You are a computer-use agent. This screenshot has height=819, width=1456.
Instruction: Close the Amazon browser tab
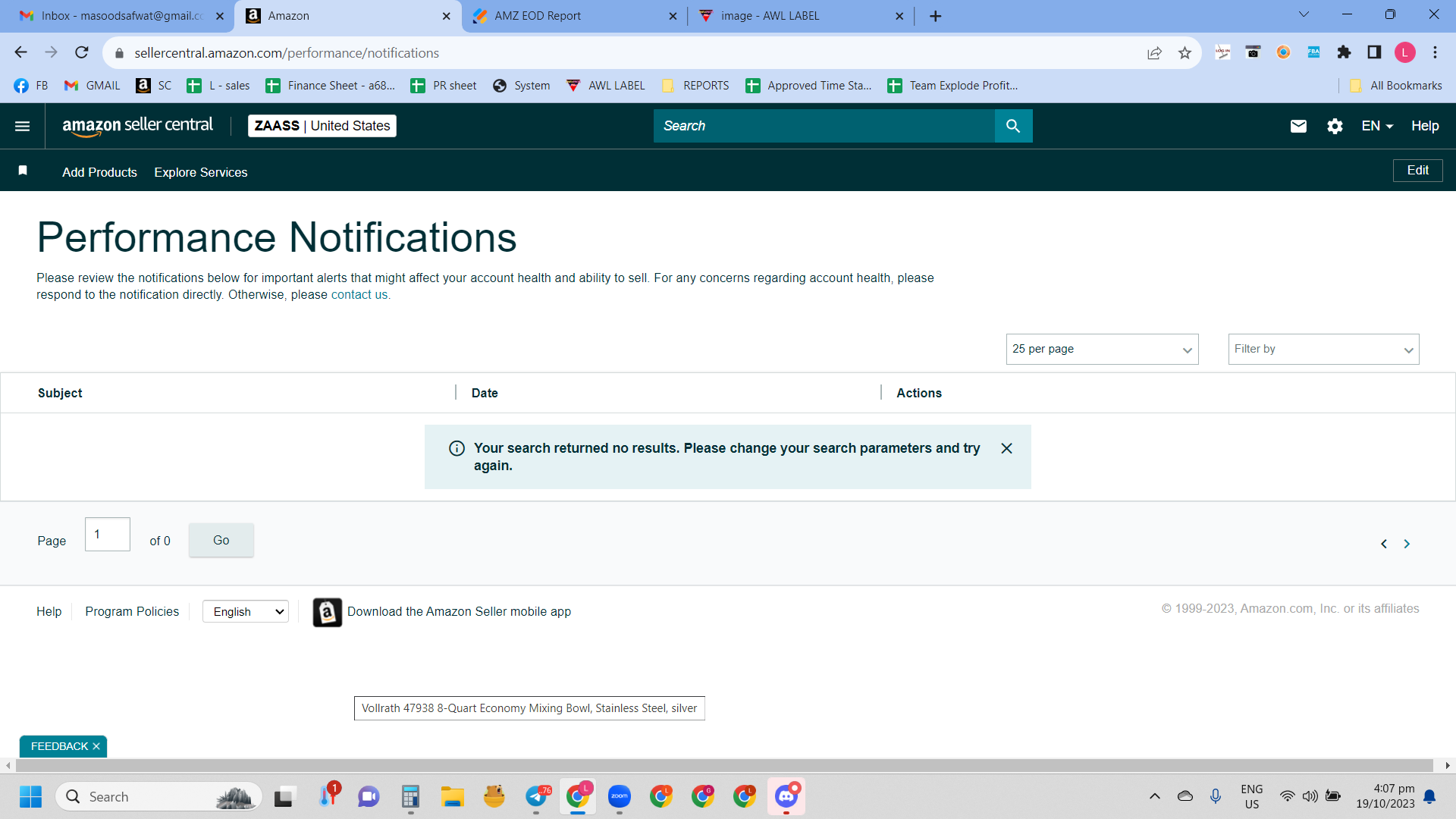pos(446,16)
